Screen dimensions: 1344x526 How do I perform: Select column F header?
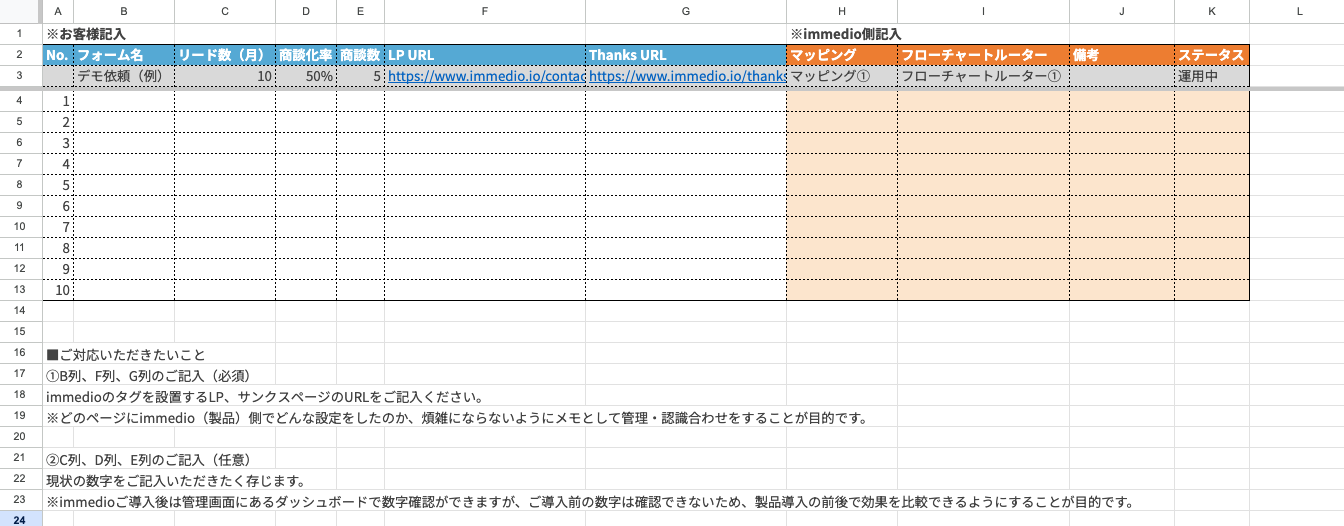coord(485,11)
